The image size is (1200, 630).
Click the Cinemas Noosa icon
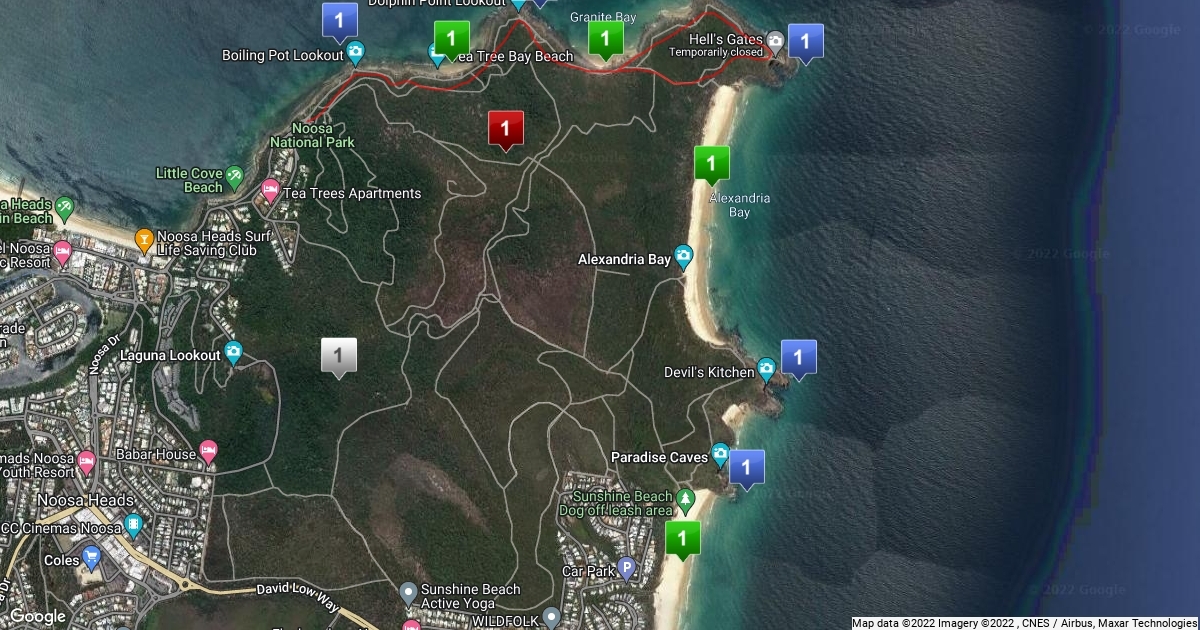tap(134, 523)
